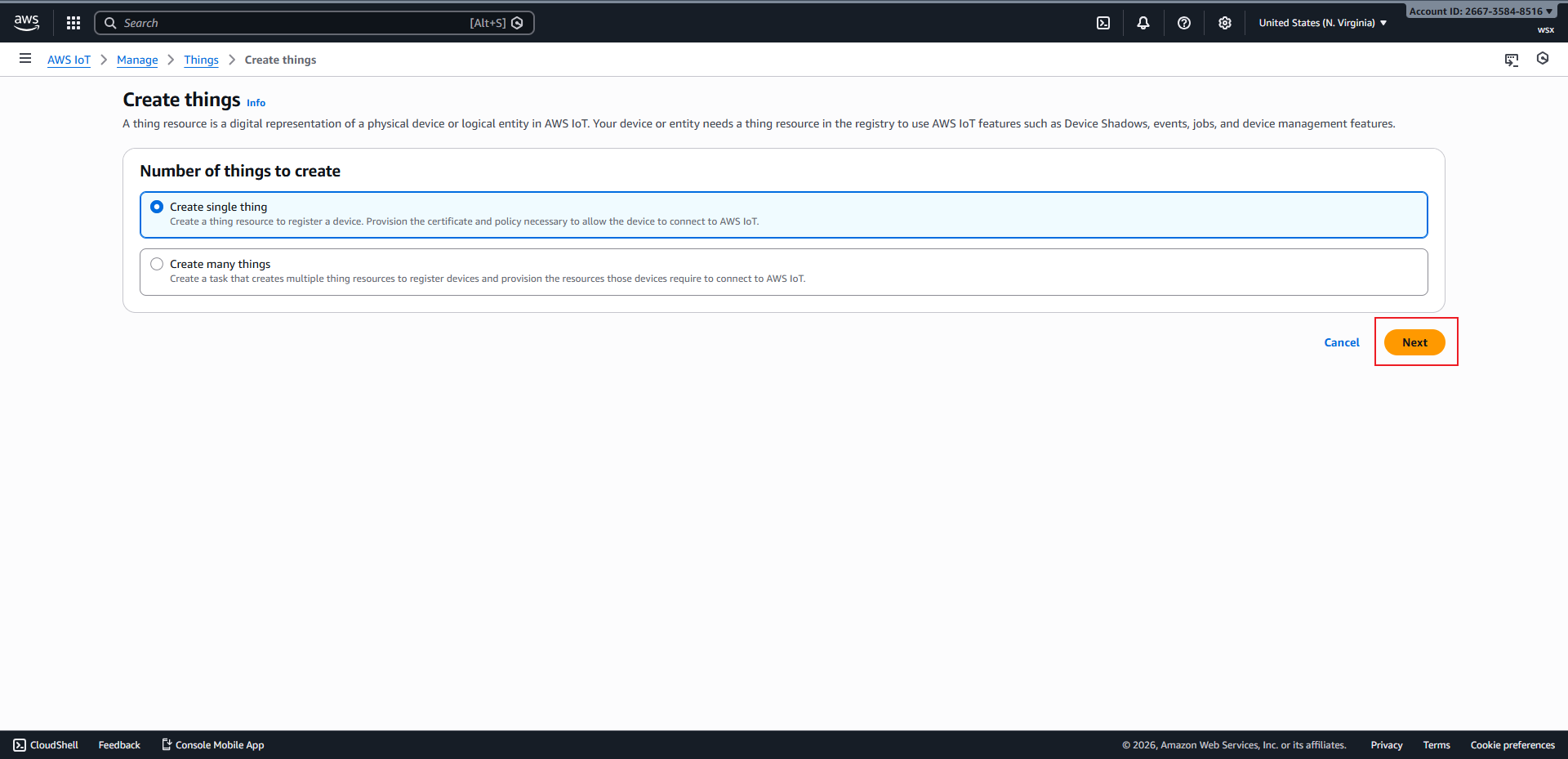This screenshot has height=759, width=1568.
Task: Open the tutorials panel icon beside the hexagon
Action: click(1512, 60)
